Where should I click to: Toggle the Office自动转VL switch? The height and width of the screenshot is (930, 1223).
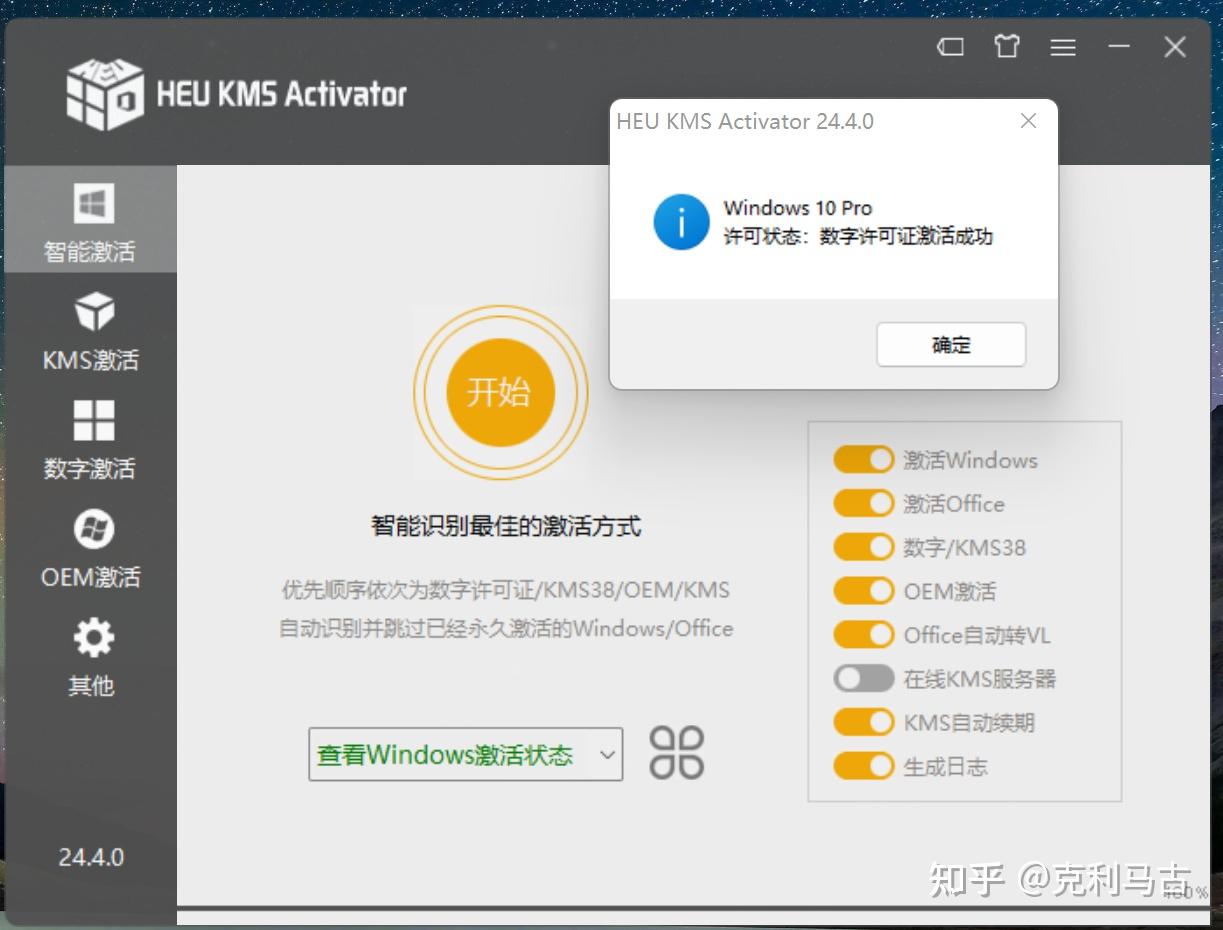click(x=863, y=635)
